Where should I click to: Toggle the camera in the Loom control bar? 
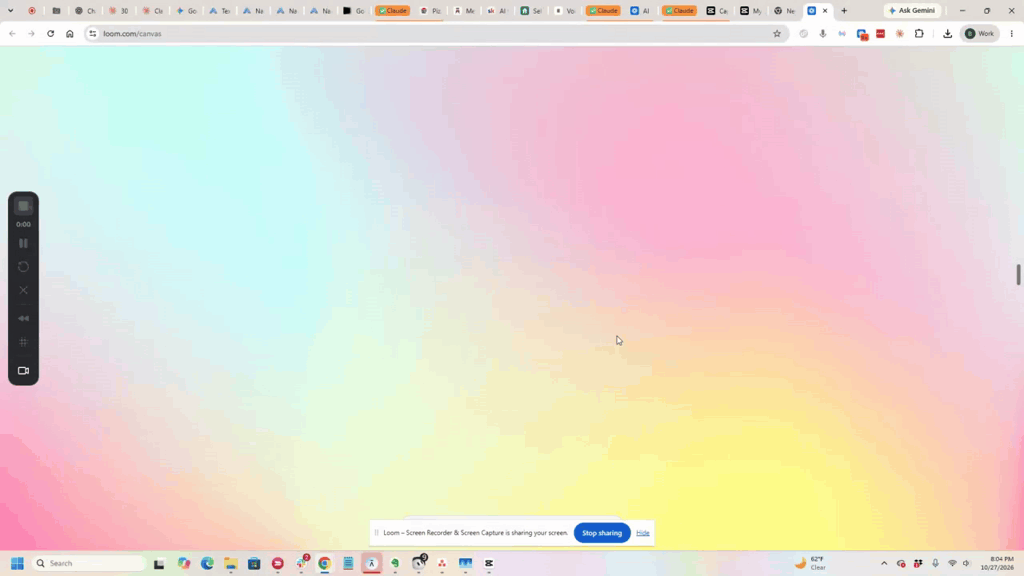coord(24,371)
